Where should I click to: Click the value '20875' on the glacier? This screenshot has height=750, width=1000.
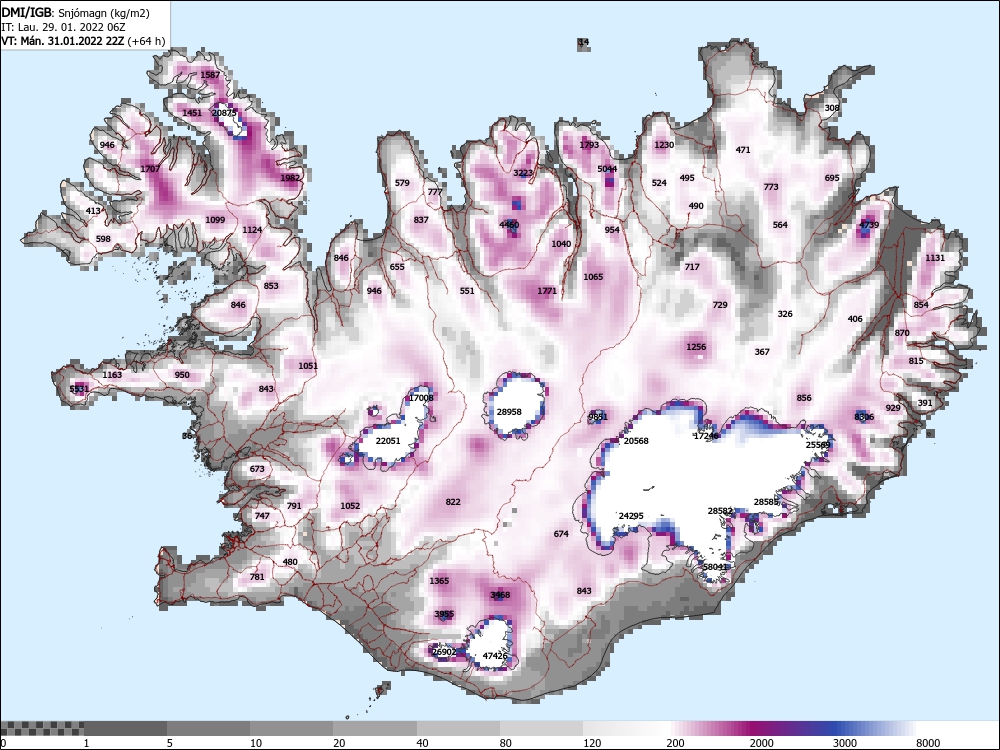tap(224, 112)
